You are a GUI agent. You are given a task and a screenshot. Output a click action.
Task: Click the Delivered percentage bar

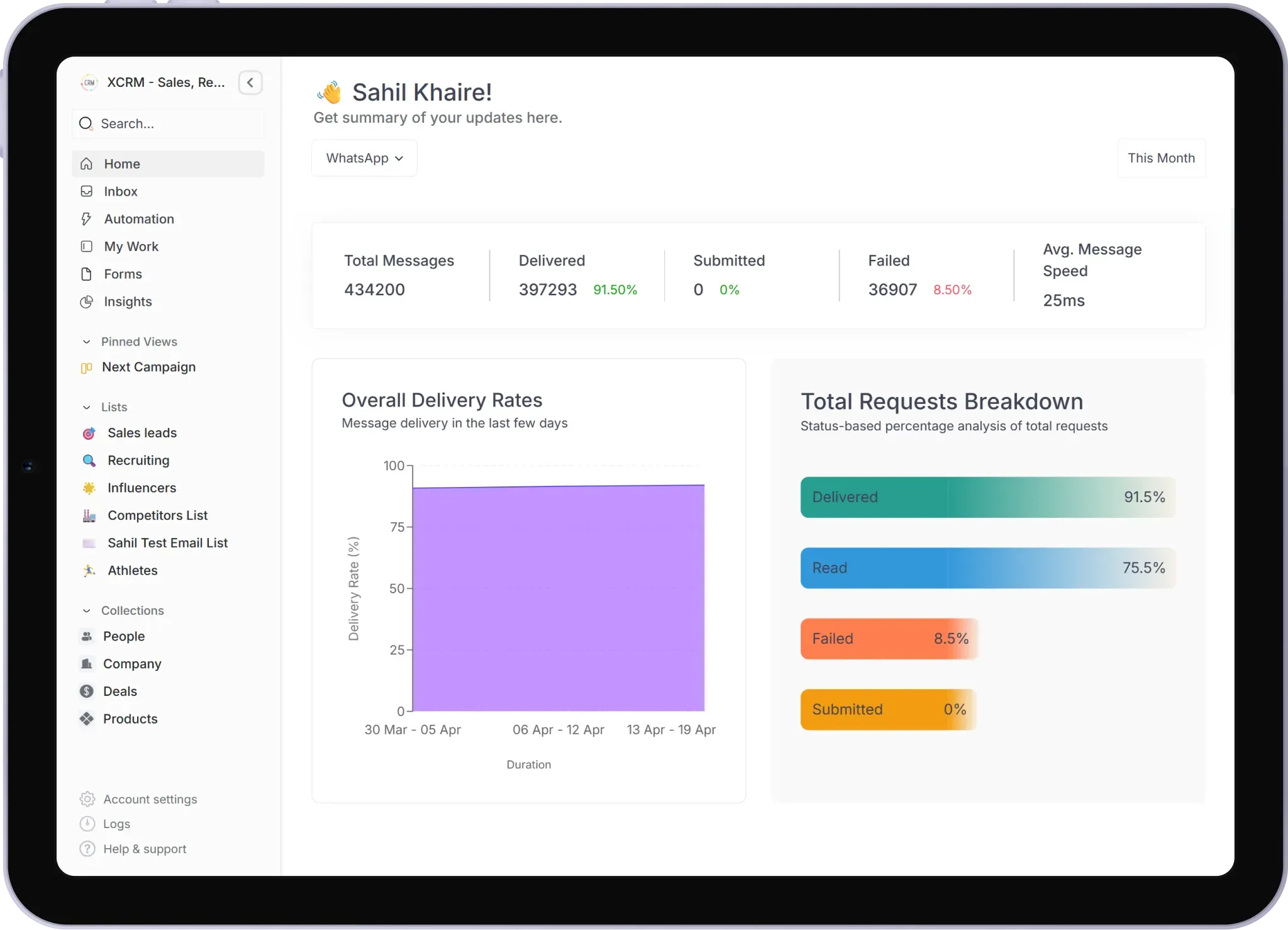pos(986,497)
